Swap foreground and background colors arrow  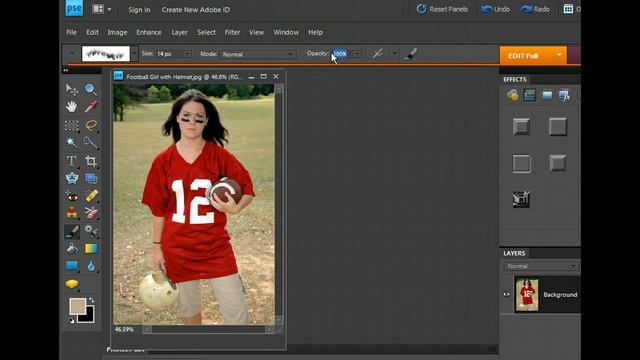[x=92, y=300]
